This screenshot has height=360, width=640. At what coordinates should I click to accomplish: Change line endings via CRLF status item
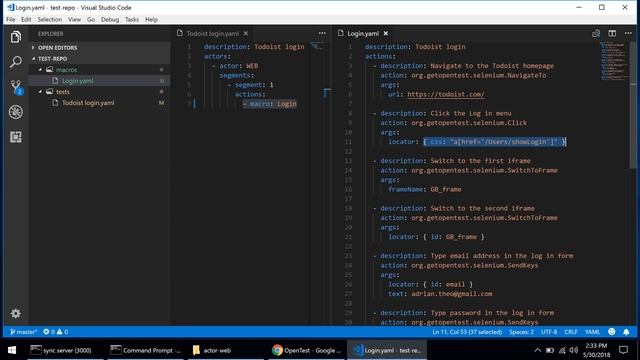(571, 332)
